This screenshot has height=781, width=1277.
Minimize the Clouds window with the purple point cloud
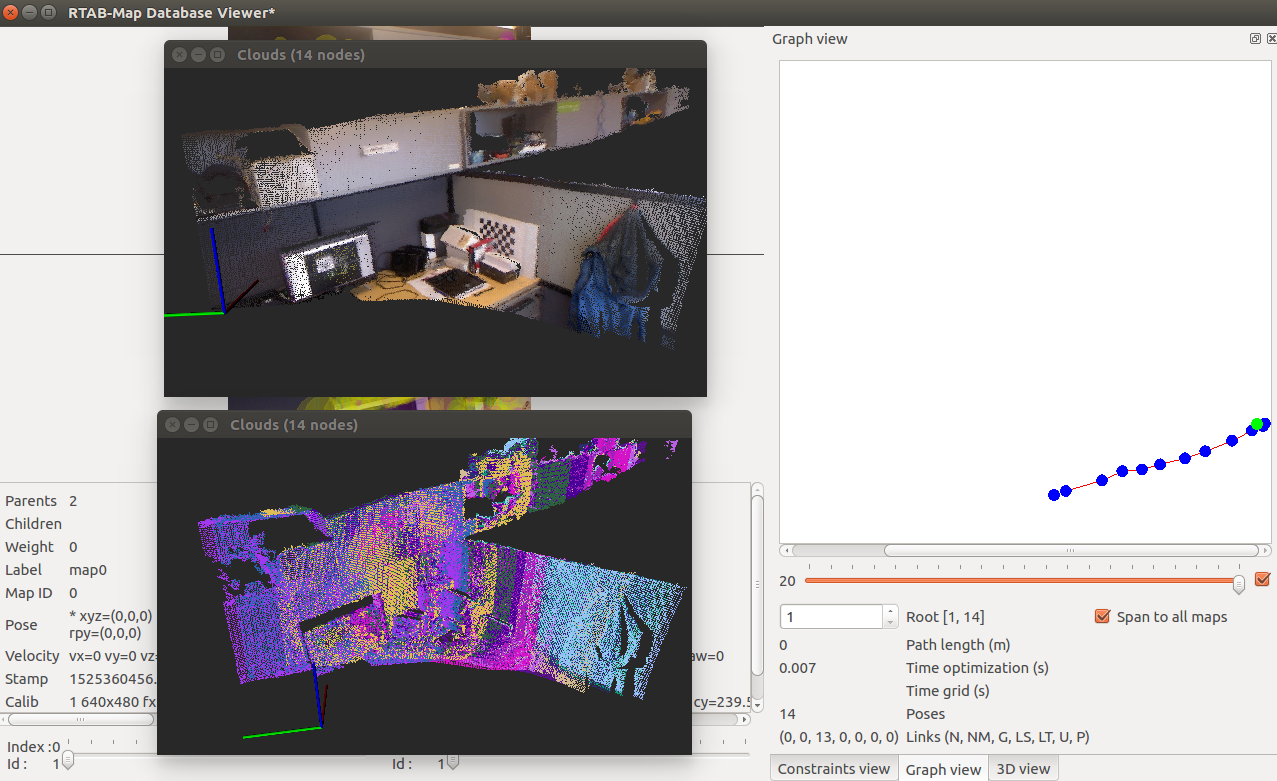tap(191, 425)
